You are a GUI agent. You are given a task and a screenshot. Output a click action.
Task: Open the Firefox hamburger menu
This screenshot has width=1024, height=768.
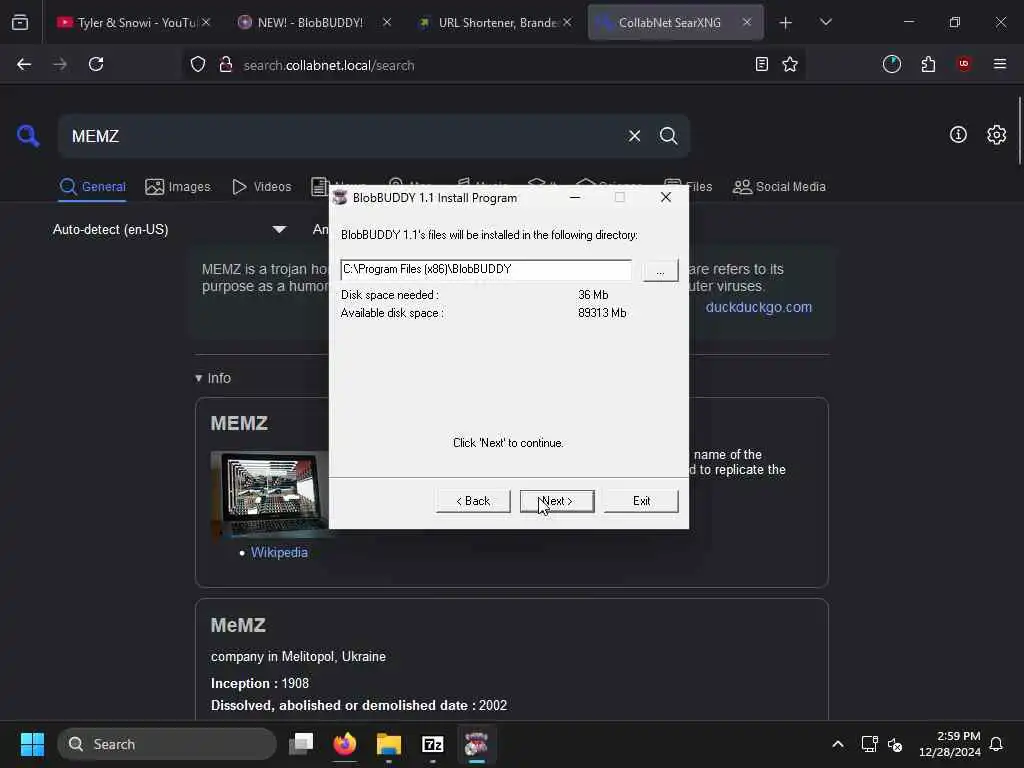click(x=1000, y=65)
